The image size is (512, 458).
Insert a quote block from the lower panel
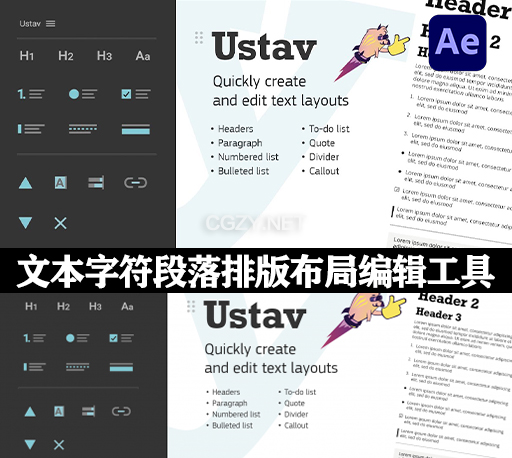tap(35, 367)
